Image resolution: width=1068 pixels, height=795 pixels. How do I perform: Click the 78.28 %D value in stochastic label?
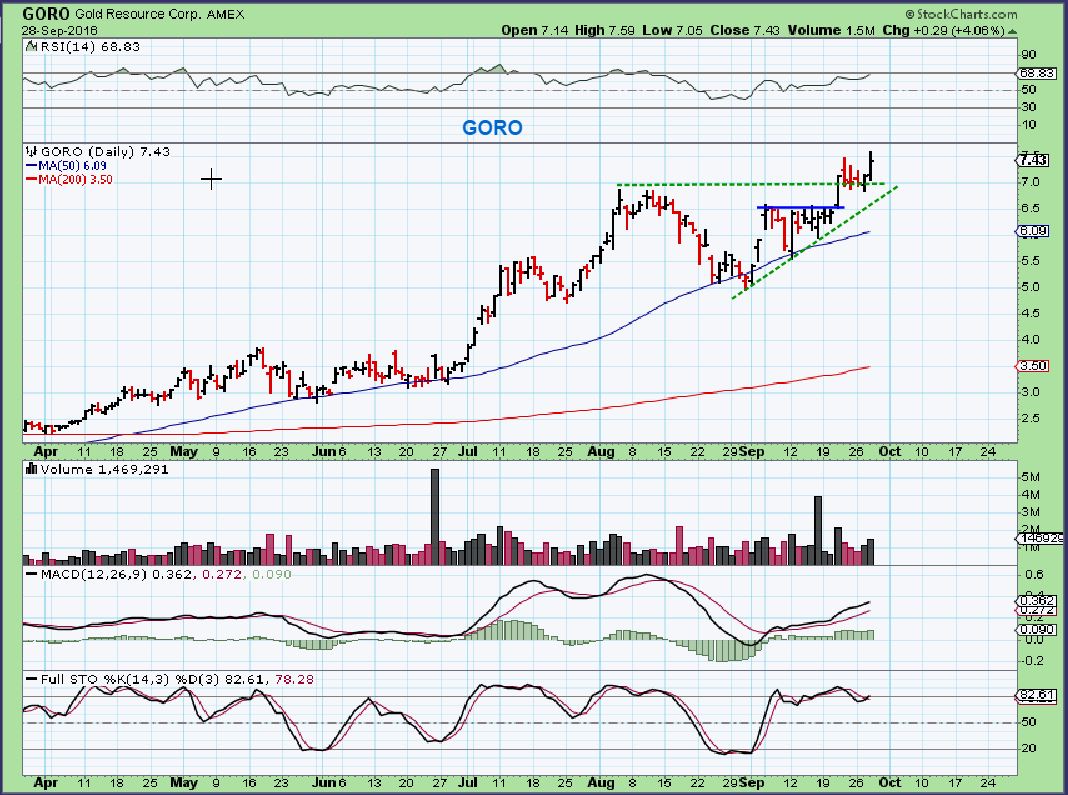coord(296,679)
